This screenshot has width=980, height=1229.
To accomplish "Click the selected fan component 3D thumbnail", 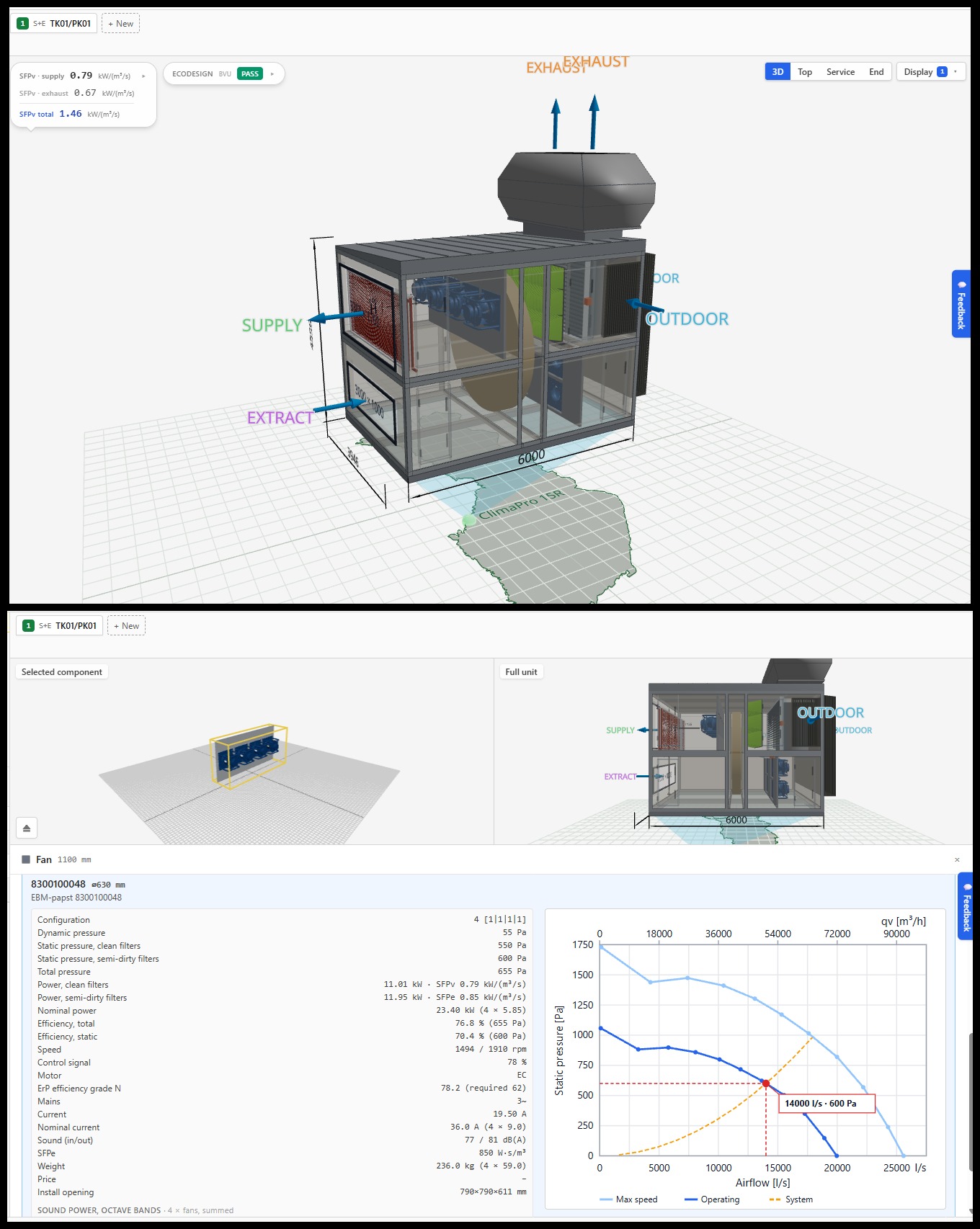I will 249,755.
